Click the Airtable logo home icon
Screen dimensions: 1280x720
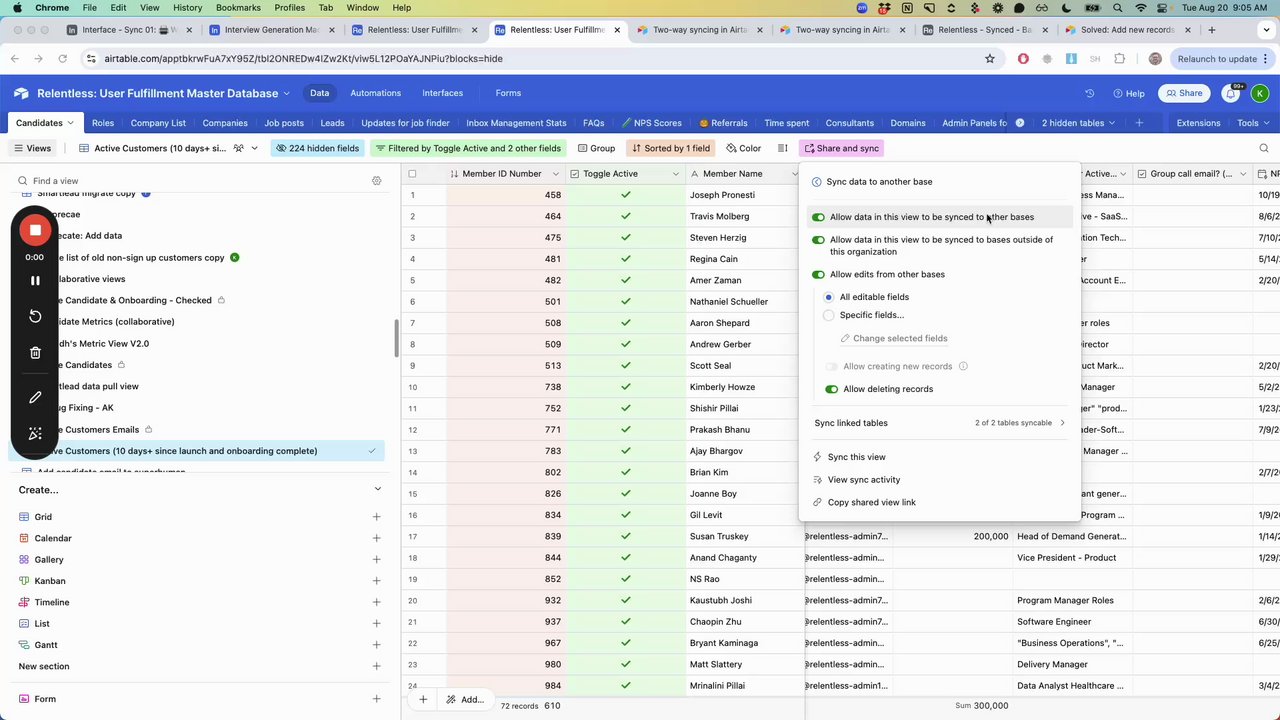[21, 93]
